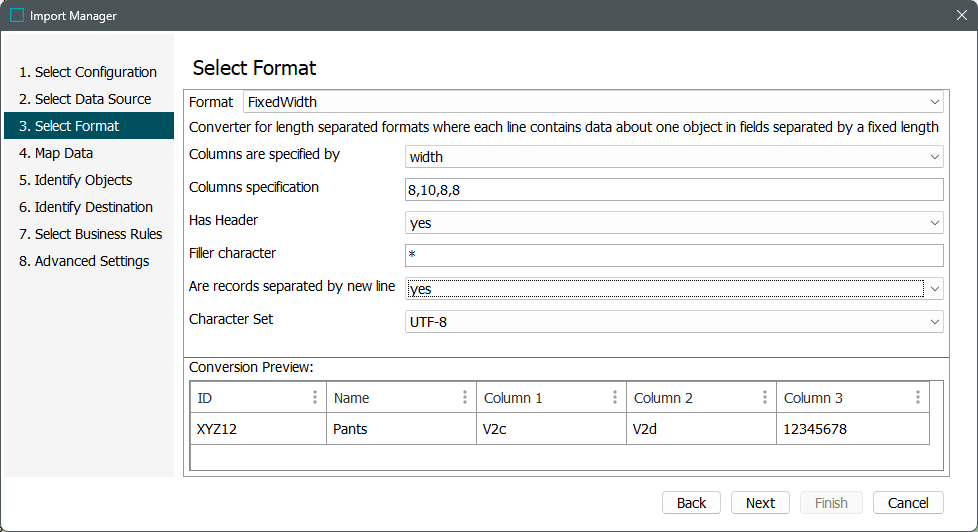The width and height of the screenshot is (978, 532).
Task: Click the Columns specification input field
Action: tap(674, 190)
